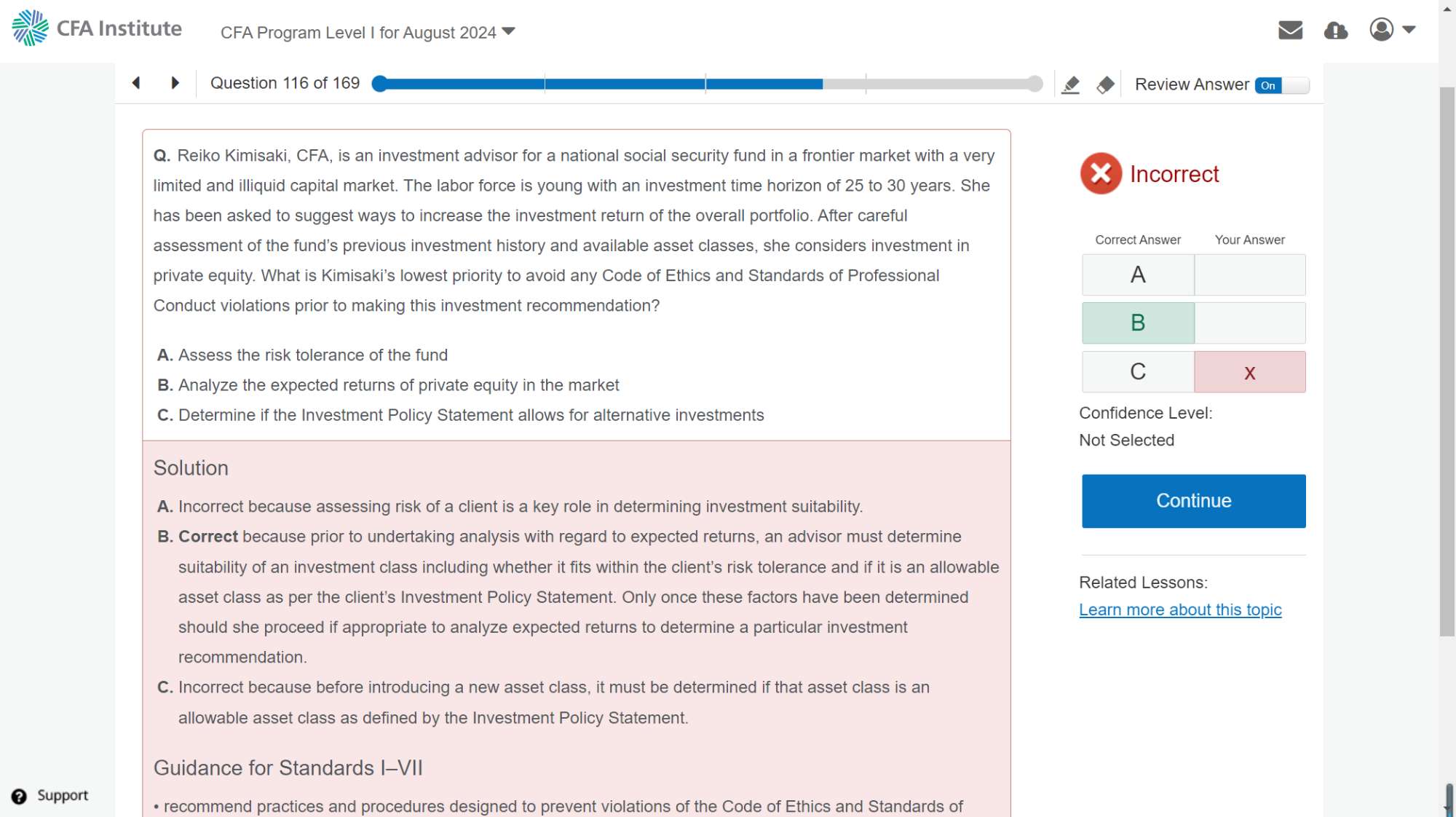This screenshot has height=817, width=1456.
Task: Go to previous question arrow
Action: [x=136, y=83]
